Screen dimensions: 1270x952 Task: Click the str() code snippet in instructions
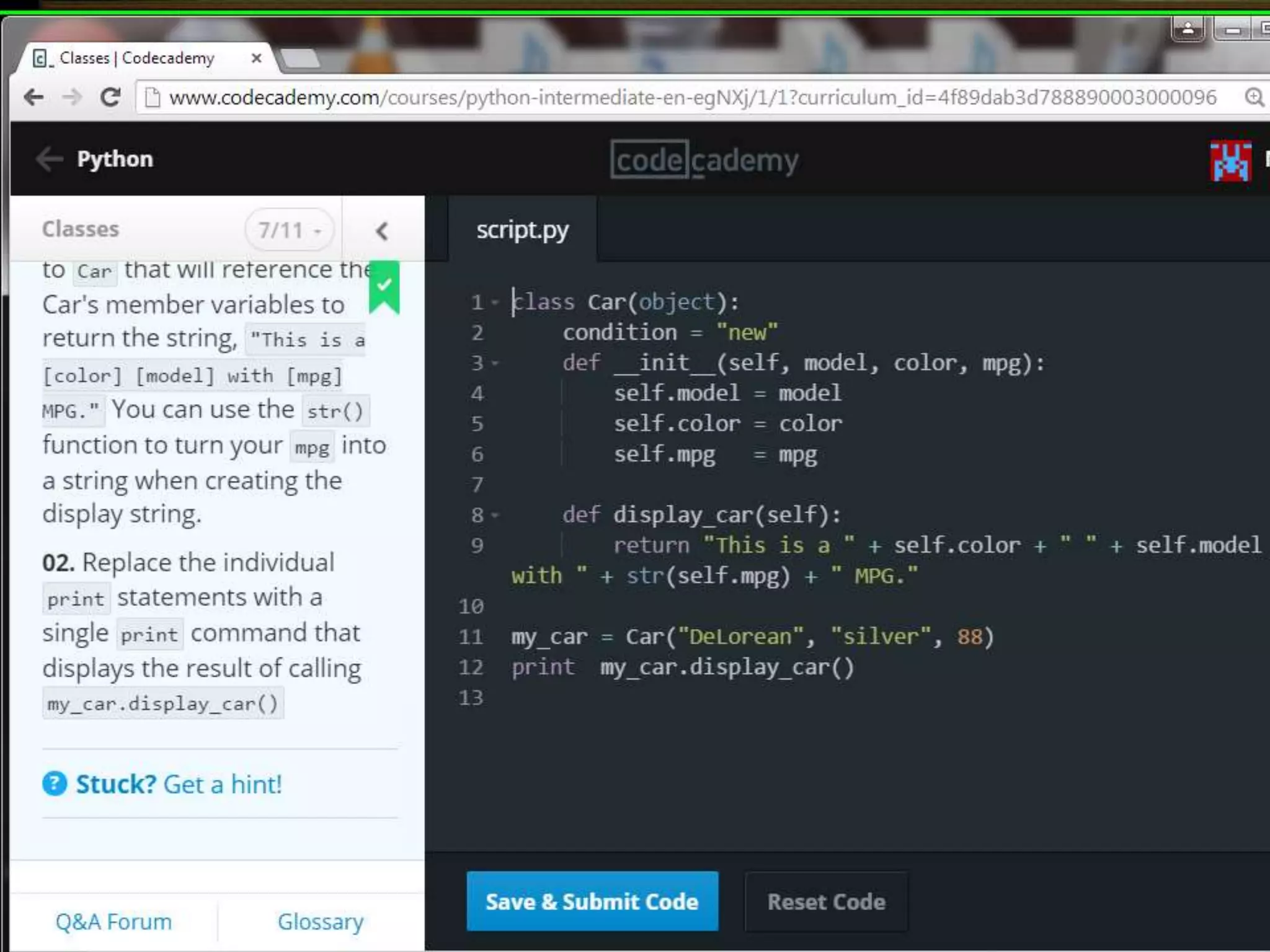335,411
